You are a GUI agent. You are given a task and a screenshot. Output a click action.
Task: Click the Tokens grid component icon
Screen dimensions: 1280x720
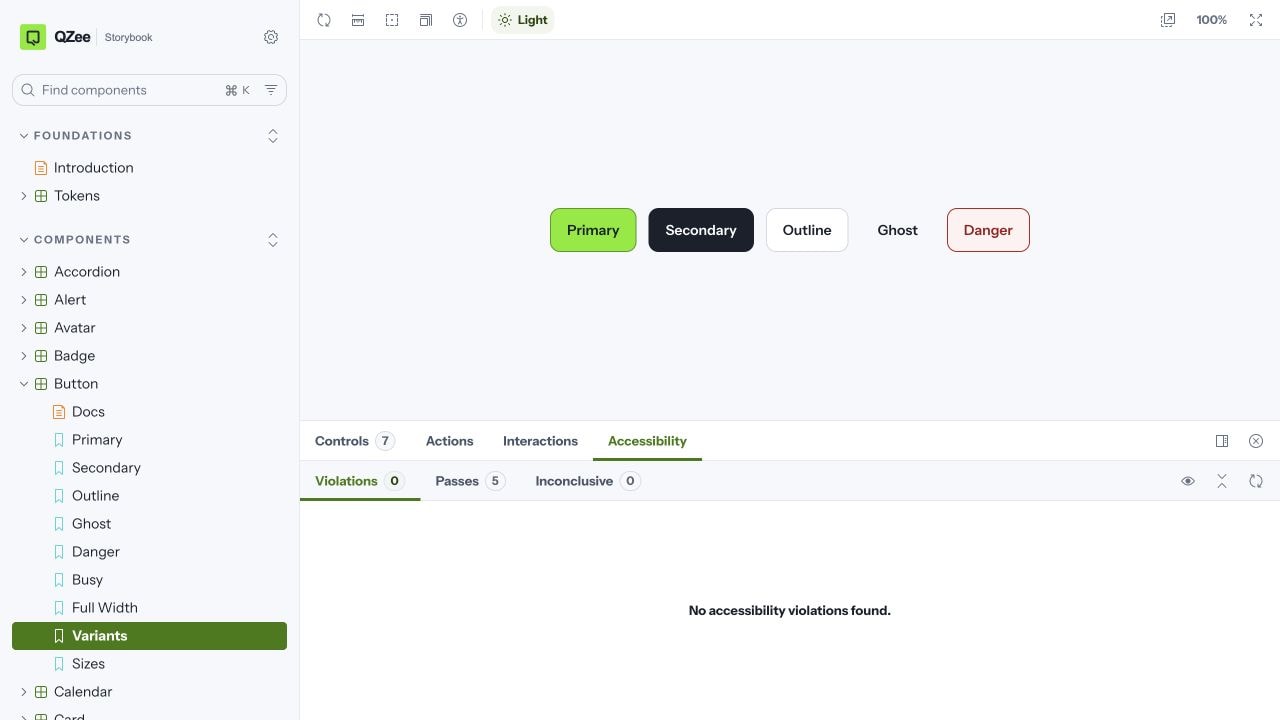[x=41, y=196]
